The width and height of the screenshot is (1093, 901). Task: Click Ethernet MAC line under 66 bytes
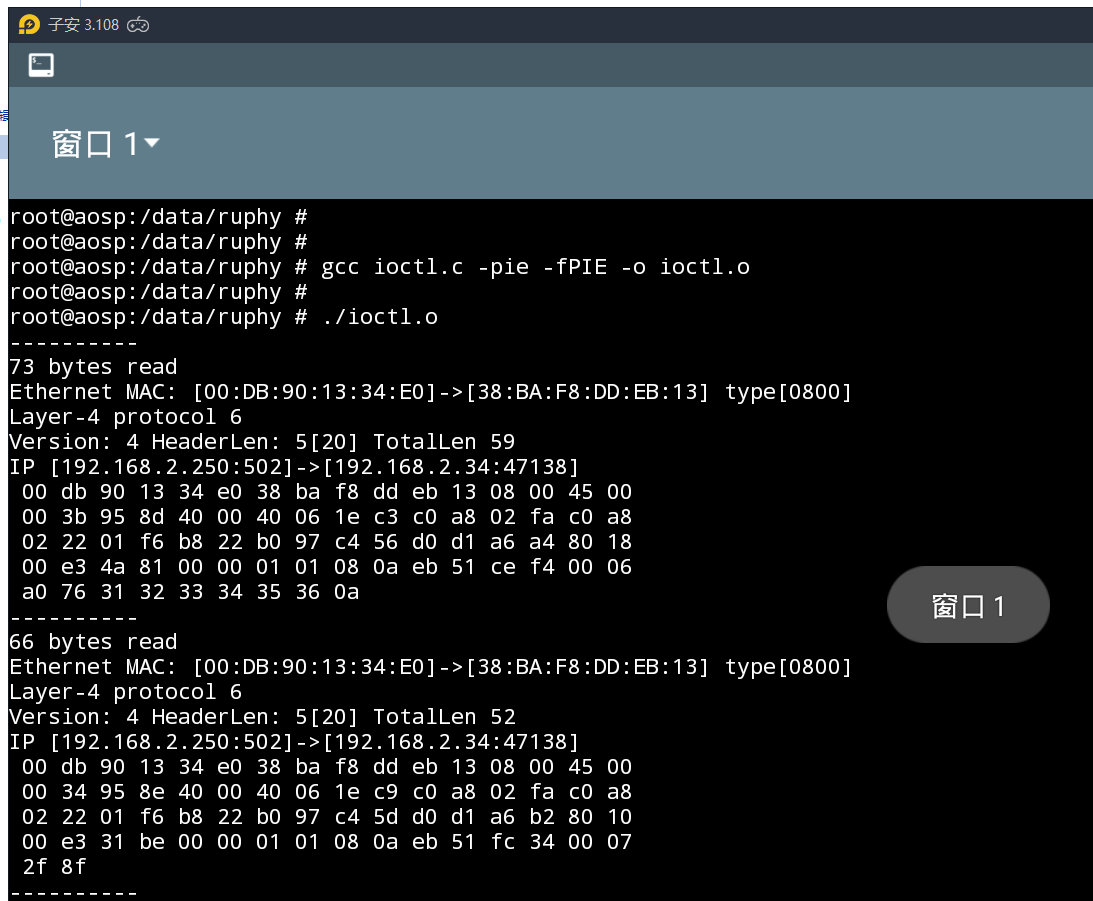click(x=431, y=667)
